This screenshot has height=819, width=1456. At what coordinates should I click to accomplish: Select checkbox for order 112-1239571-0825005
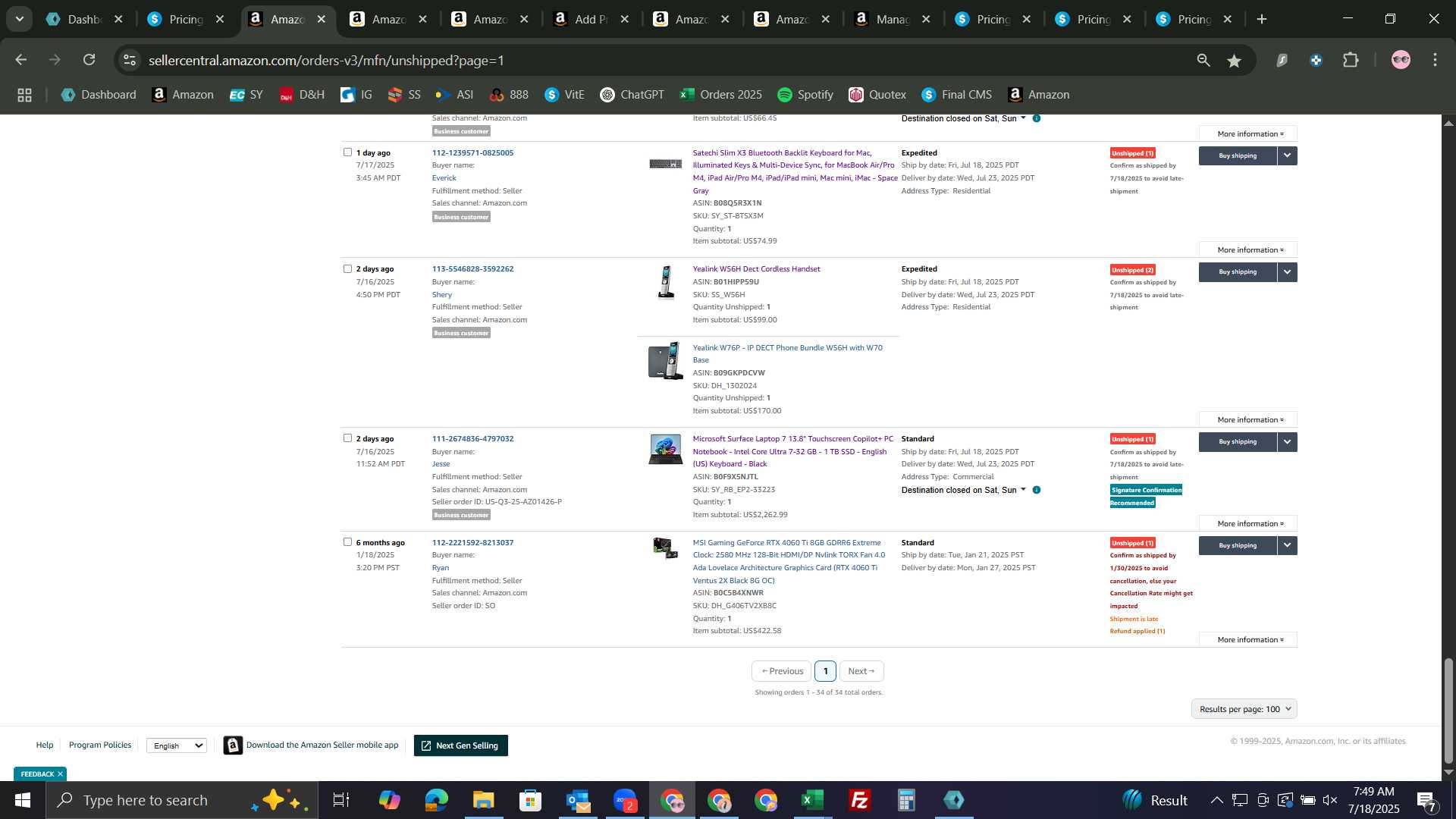coord(347,152)
